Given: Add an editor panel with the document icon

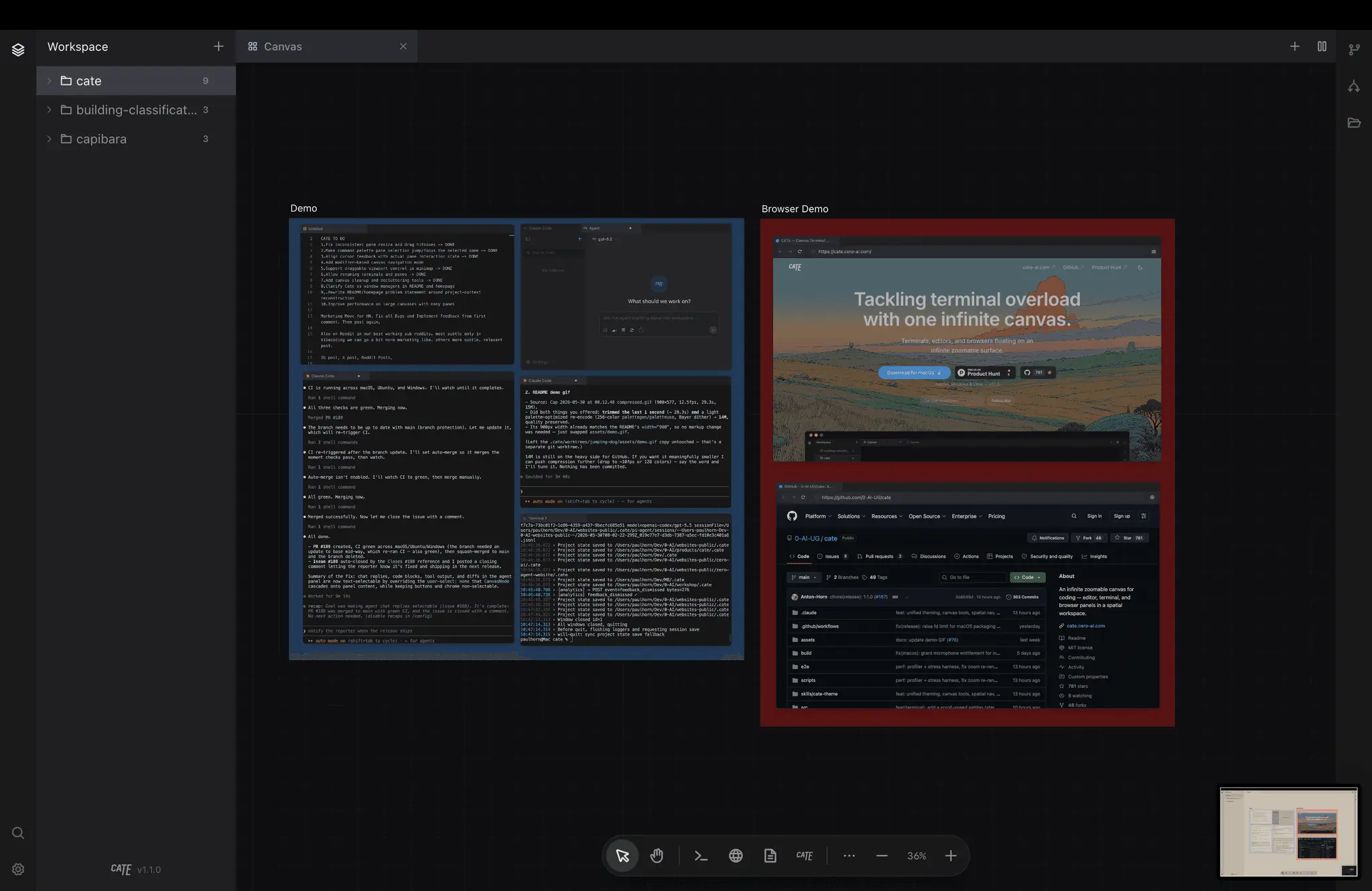Looking at the screenshot, I should 770,855.
